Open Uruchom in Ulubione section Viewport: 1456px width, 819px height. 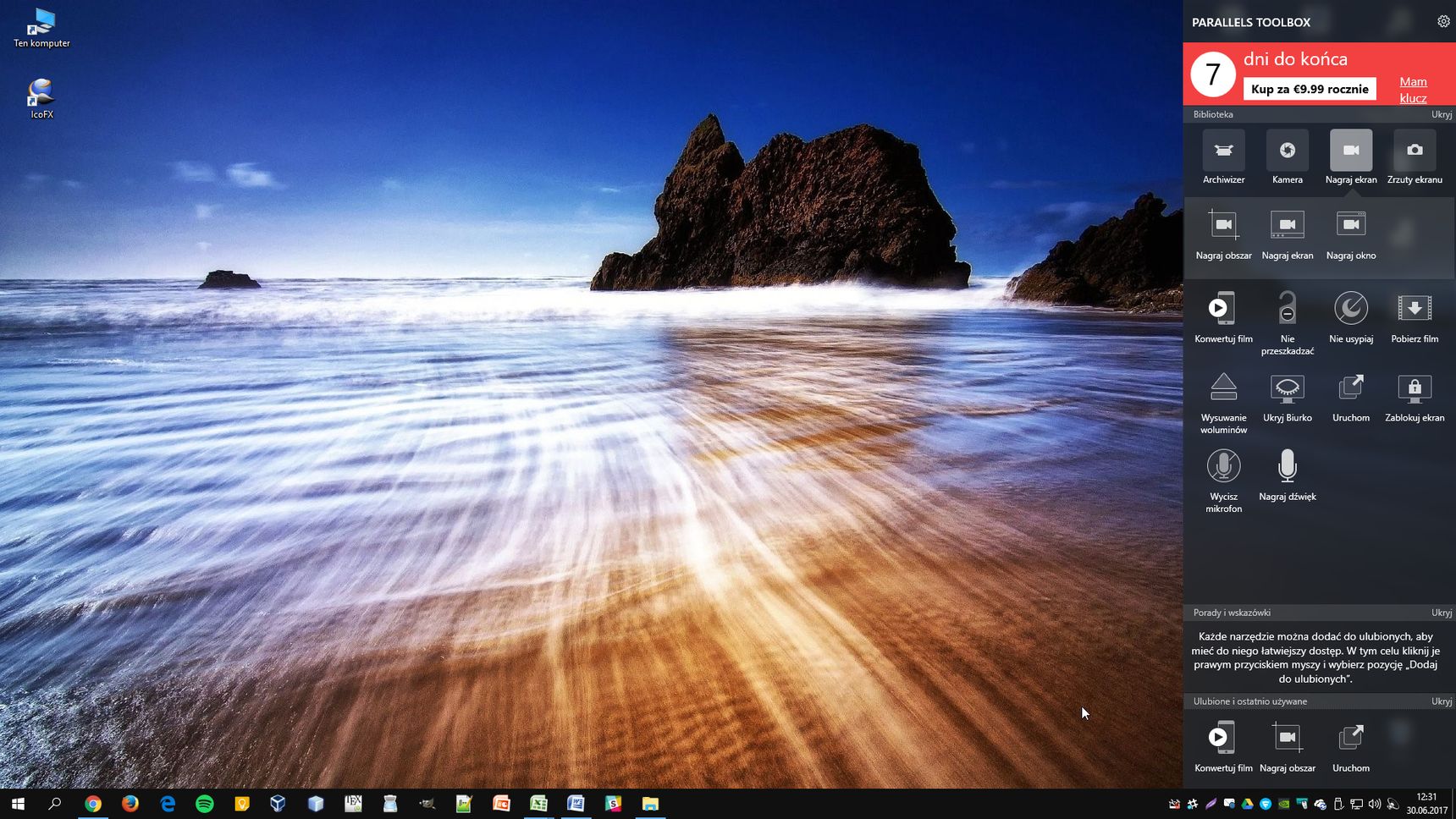click(x=1351, y=746)
